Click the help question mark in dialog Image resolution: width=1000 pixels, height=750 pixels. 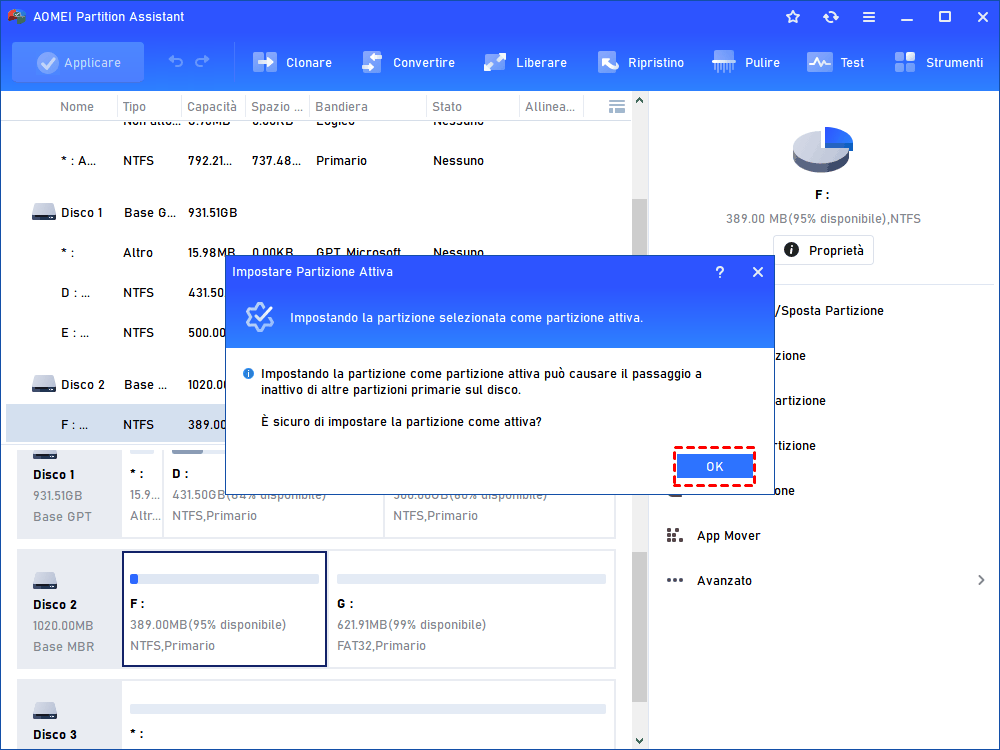click(719, 272)
